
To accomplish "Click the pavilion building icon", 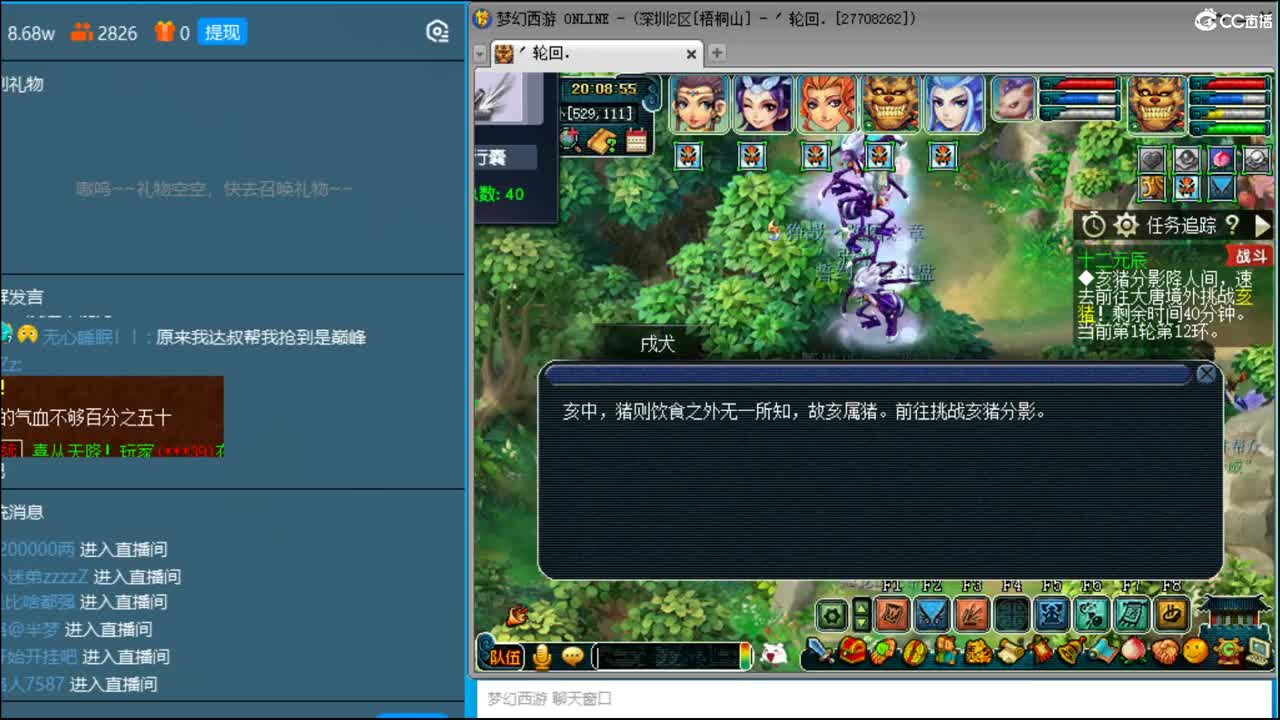I will [1233, 612].
